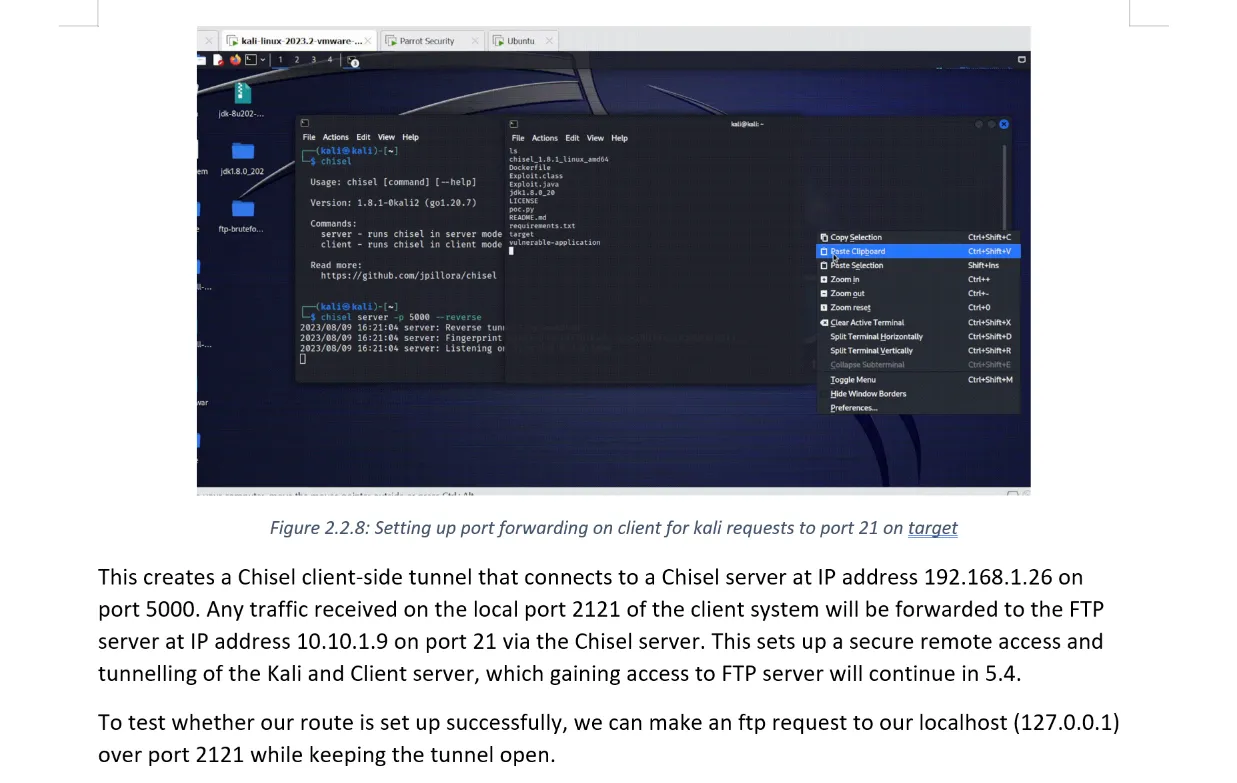Select the ftp-bruteforce folder desktop icon
The width and height of the screenshot is (1237, 783).
(x=242, y=216)
